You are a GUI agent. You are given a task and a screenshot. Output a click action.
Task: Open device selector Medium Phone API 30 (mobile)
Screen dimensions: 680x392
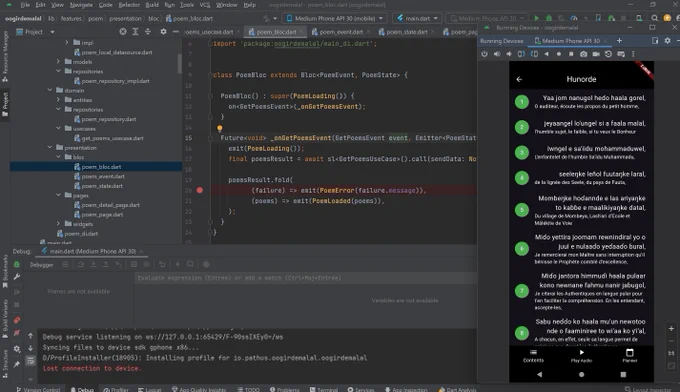point(335,18)
